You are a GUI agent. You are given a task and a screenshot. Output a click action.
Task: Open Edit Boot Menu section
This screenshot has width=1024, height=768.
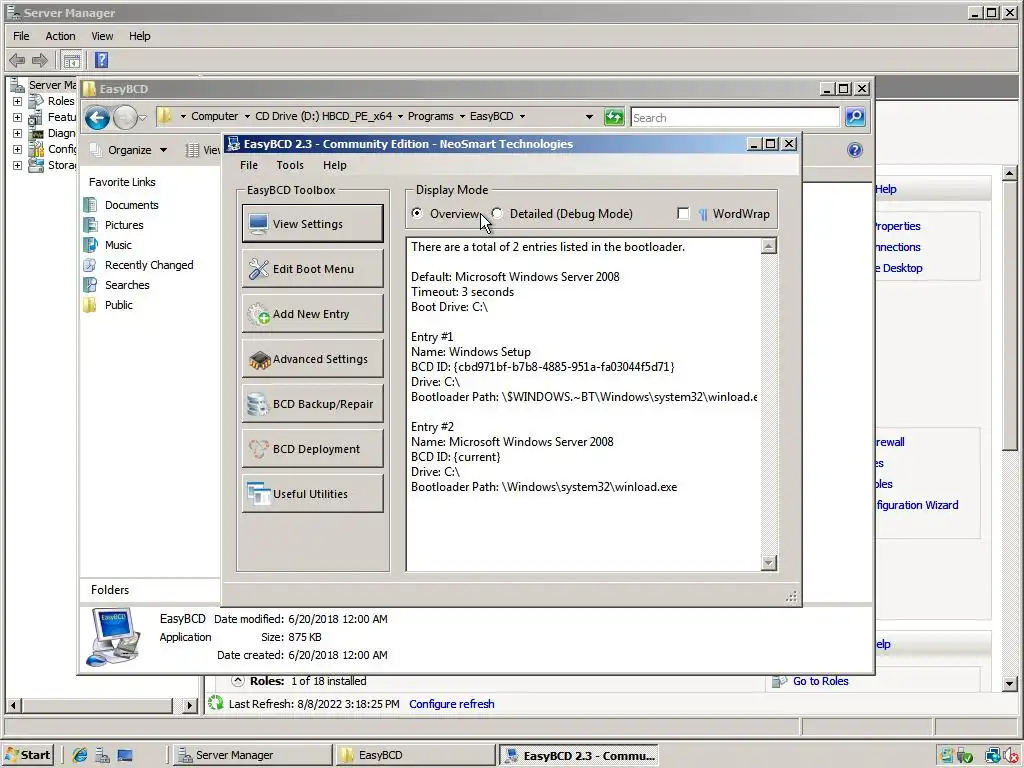pyautogui.click(x=312, y=268)
